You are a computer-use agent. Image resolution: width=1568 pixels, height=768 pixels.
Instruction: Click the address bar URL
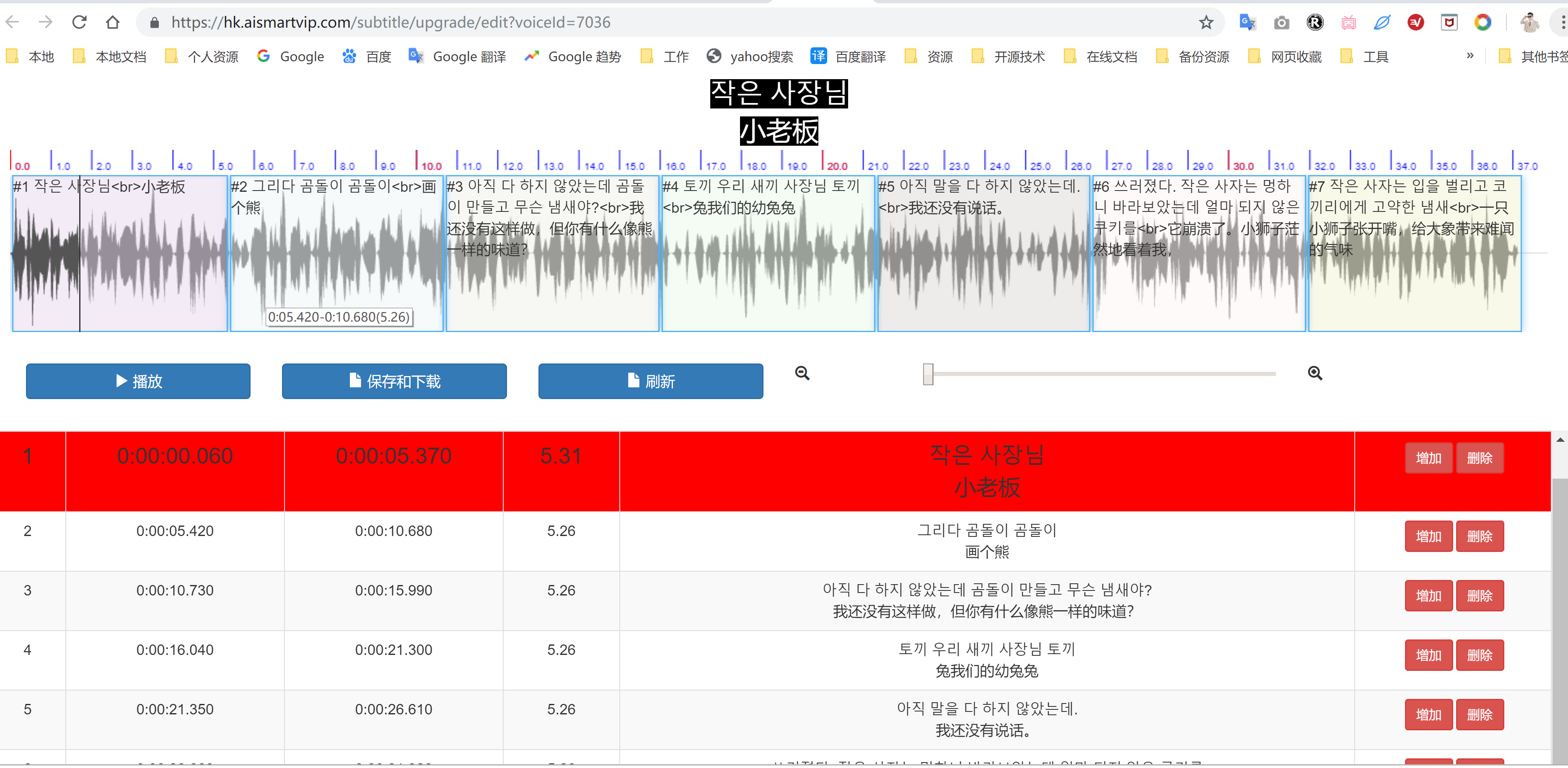pos(391,23)
